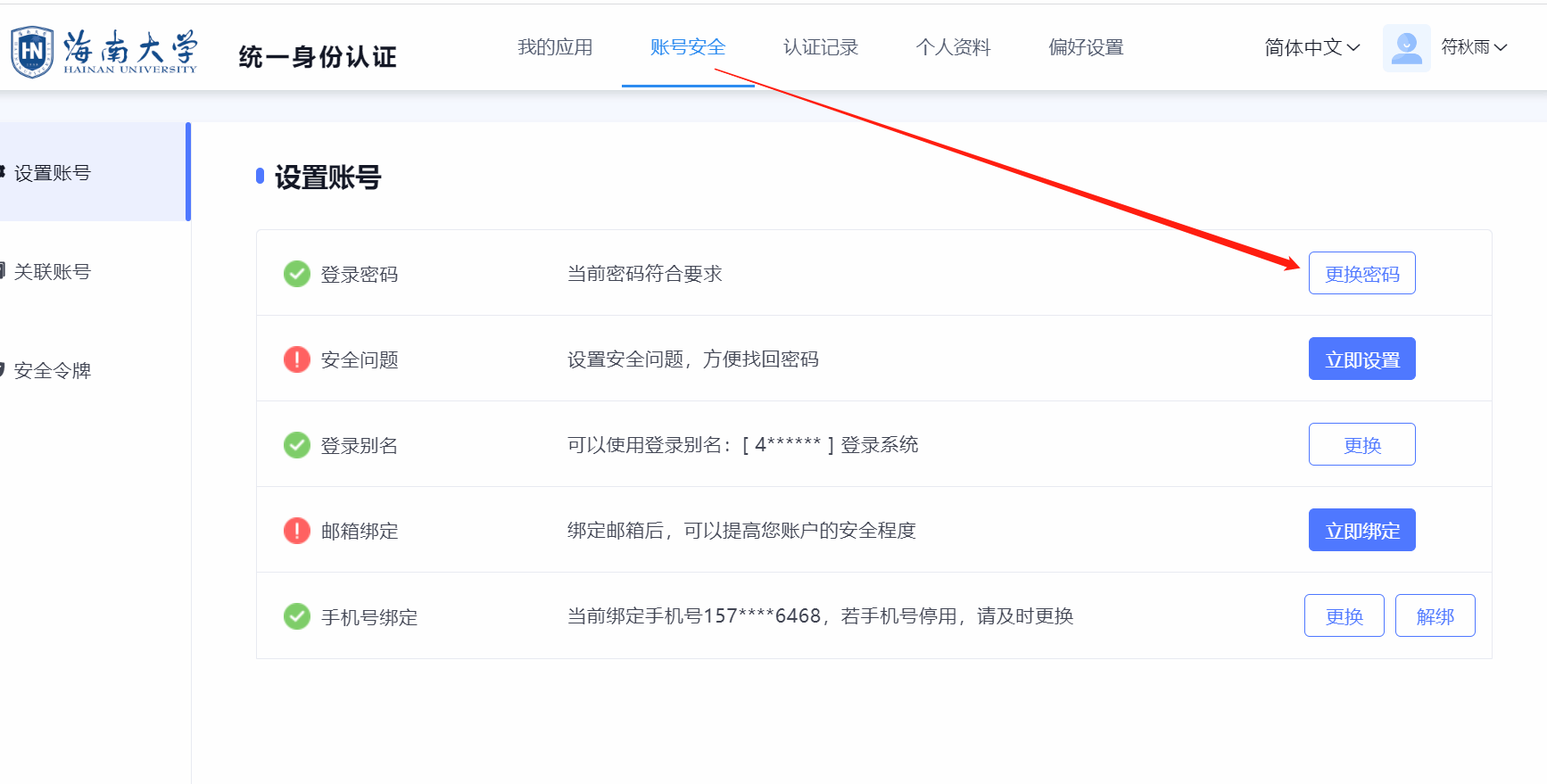Go to the 个人资料 tab
This screenshot has width=1547, height=784.
[954, 47]
